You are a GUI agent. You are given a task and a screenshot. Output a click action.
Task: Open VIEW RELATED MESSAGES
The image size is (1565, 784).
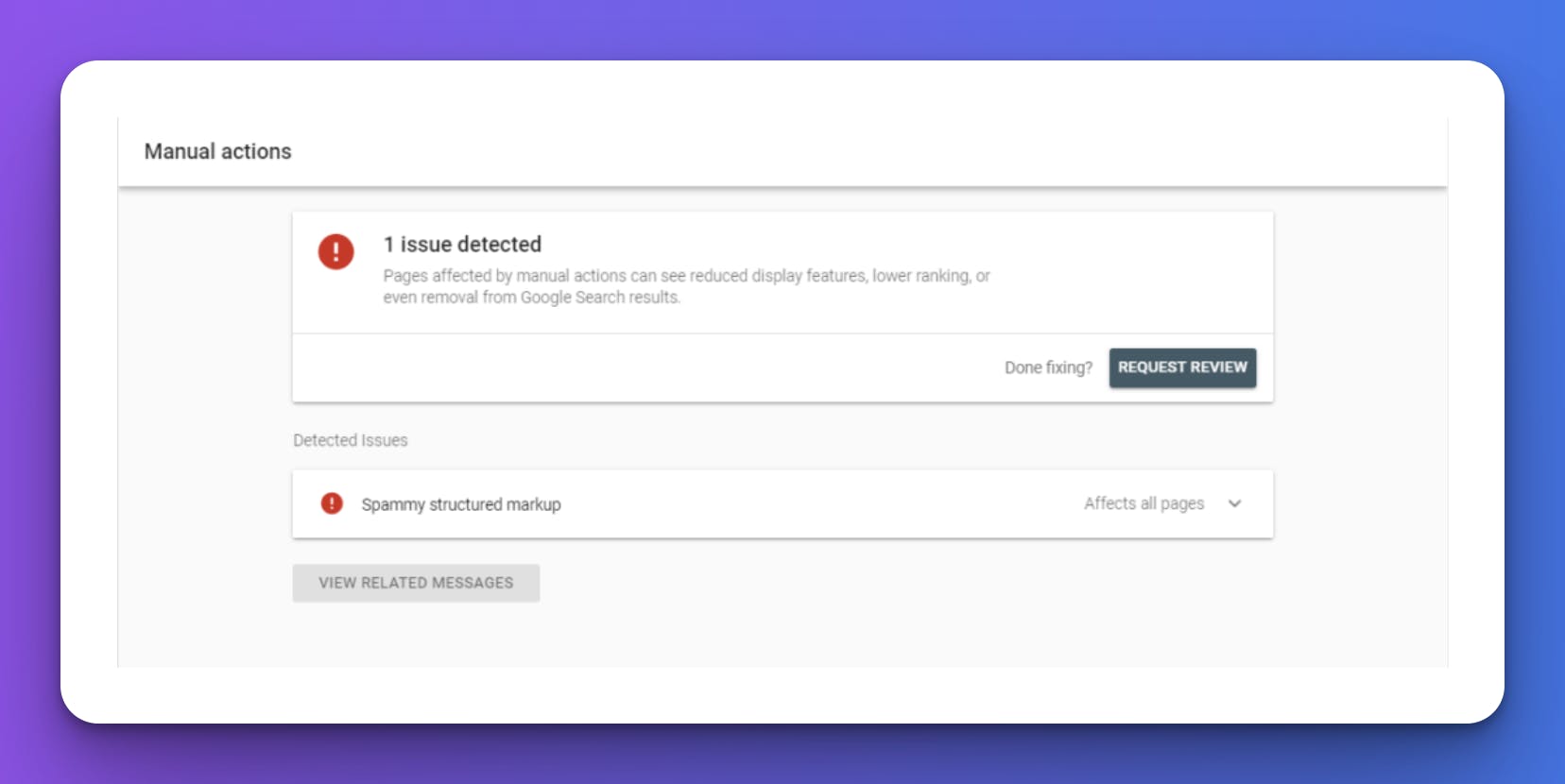pos(416,583)
